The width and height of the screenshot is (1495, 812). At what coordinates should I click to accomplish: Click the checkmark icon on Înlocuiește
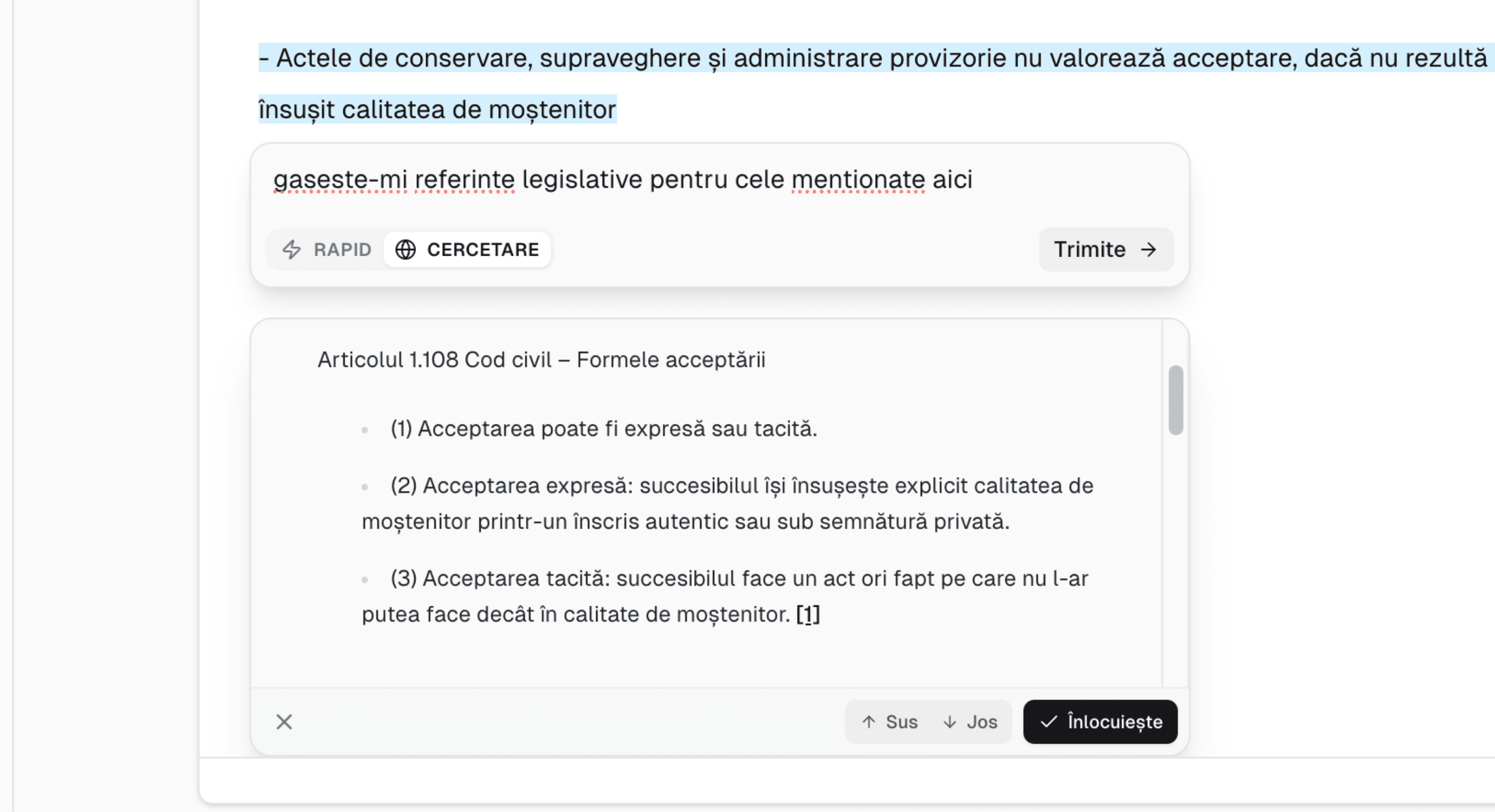1048,722
